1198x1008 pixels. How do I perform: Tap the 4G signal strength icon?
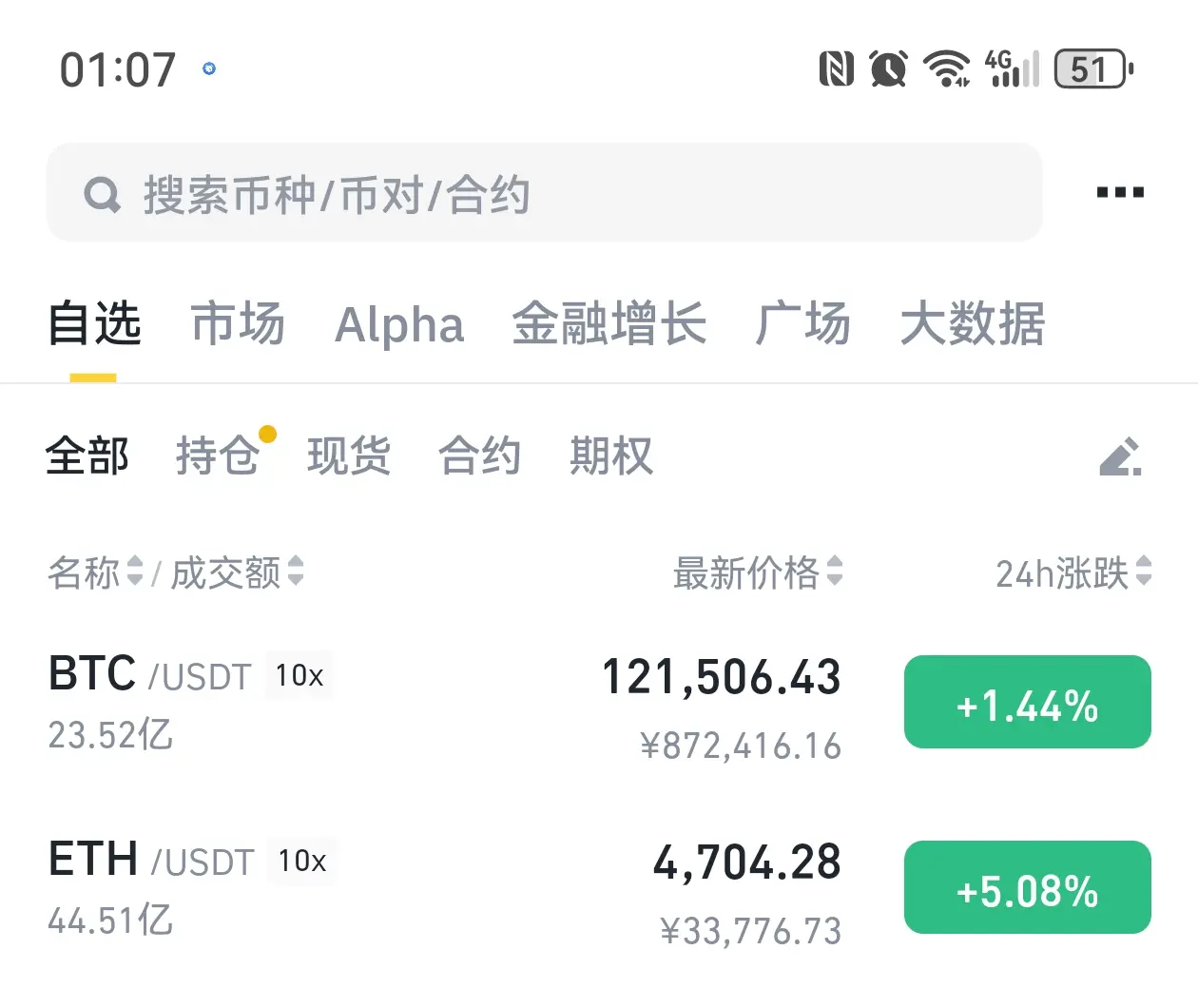pos(1013,68)
